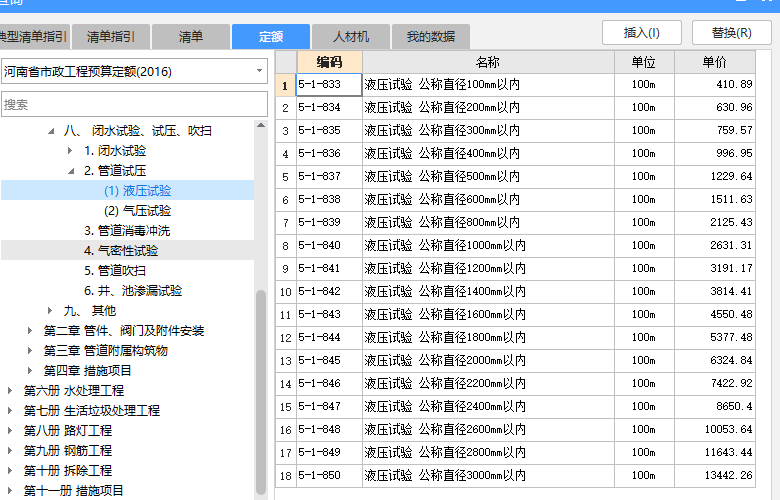Click the 编码 column header
Screen dimensions: 780x500
coord(329,62)
